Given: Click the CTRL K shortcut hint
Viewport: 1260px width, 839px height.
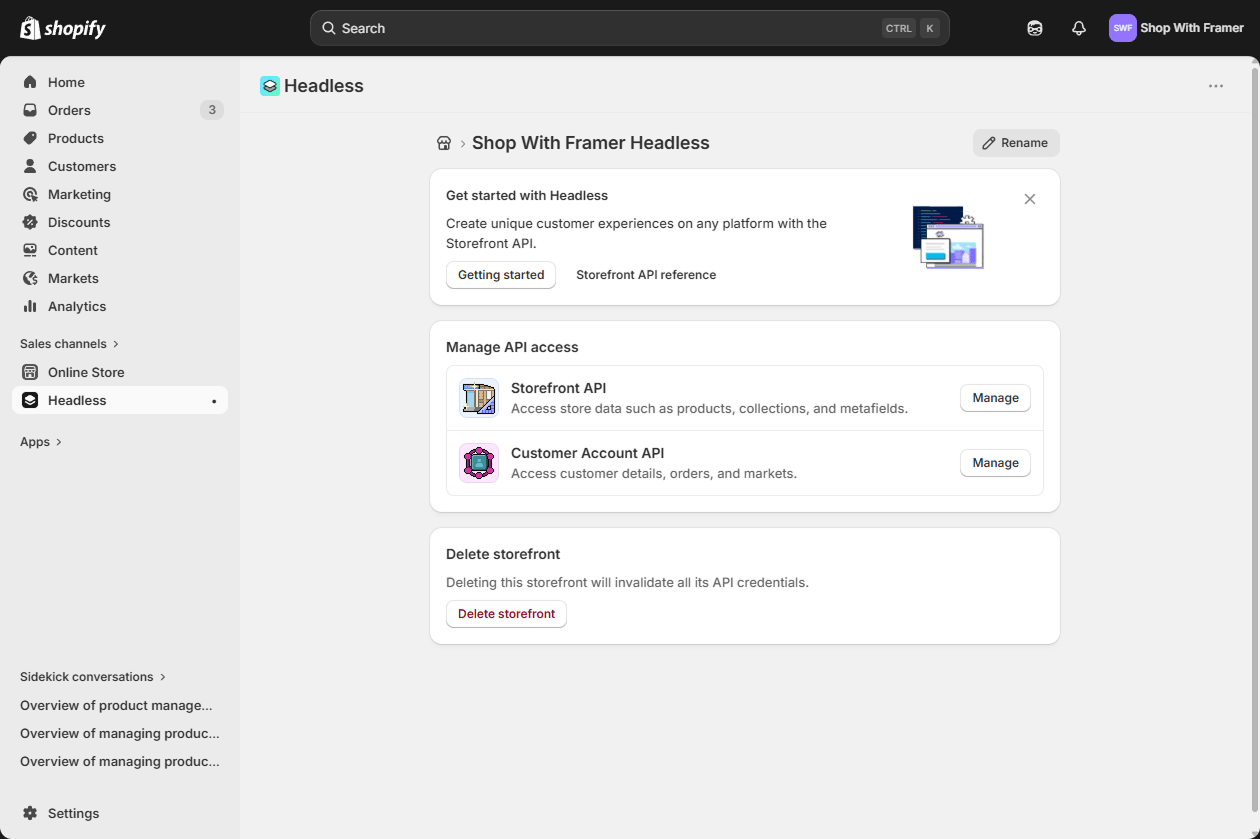Looking at the screenshot, I should (911, 28).
